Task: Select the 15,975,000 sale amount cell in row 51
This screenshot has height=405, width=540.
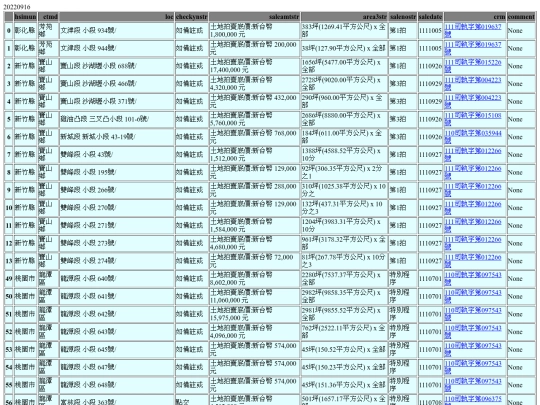Action: [x=255, y=314]
